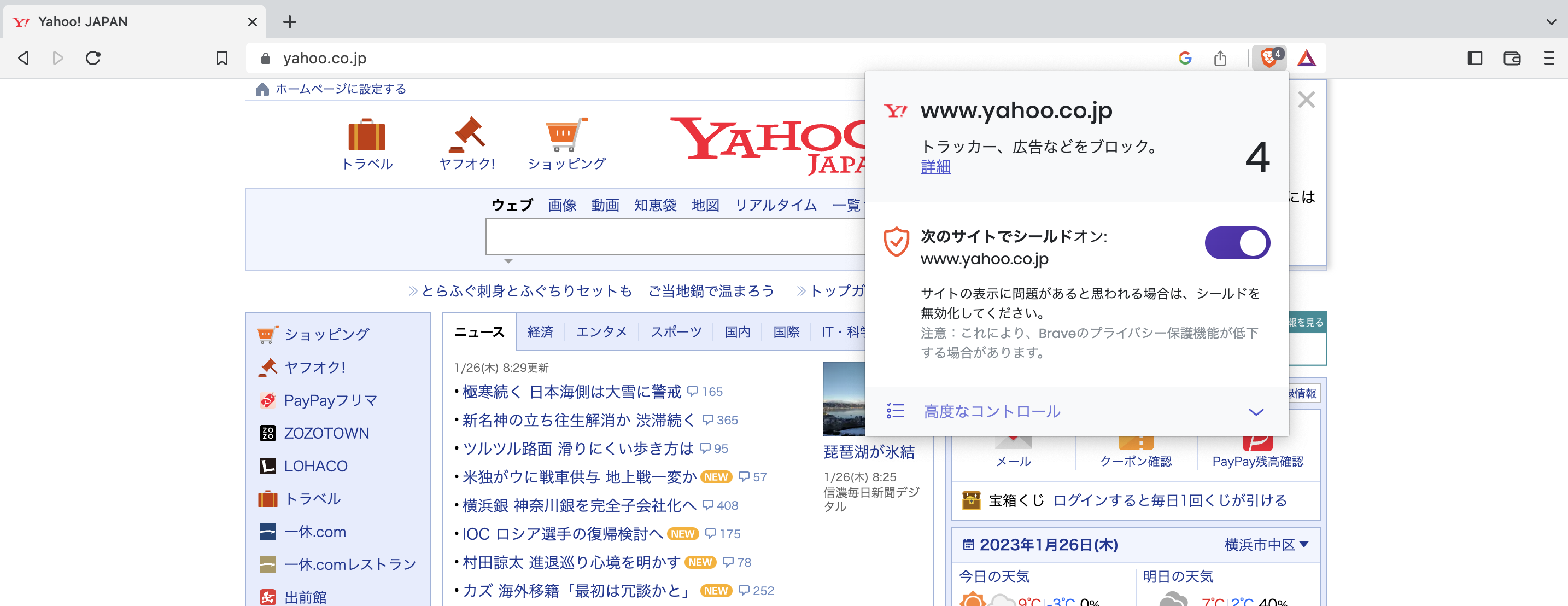The width and height of the screenshot is (1568, 606).
Task: Click the Google icon in address bar
Action: [x=1185, y=59]
